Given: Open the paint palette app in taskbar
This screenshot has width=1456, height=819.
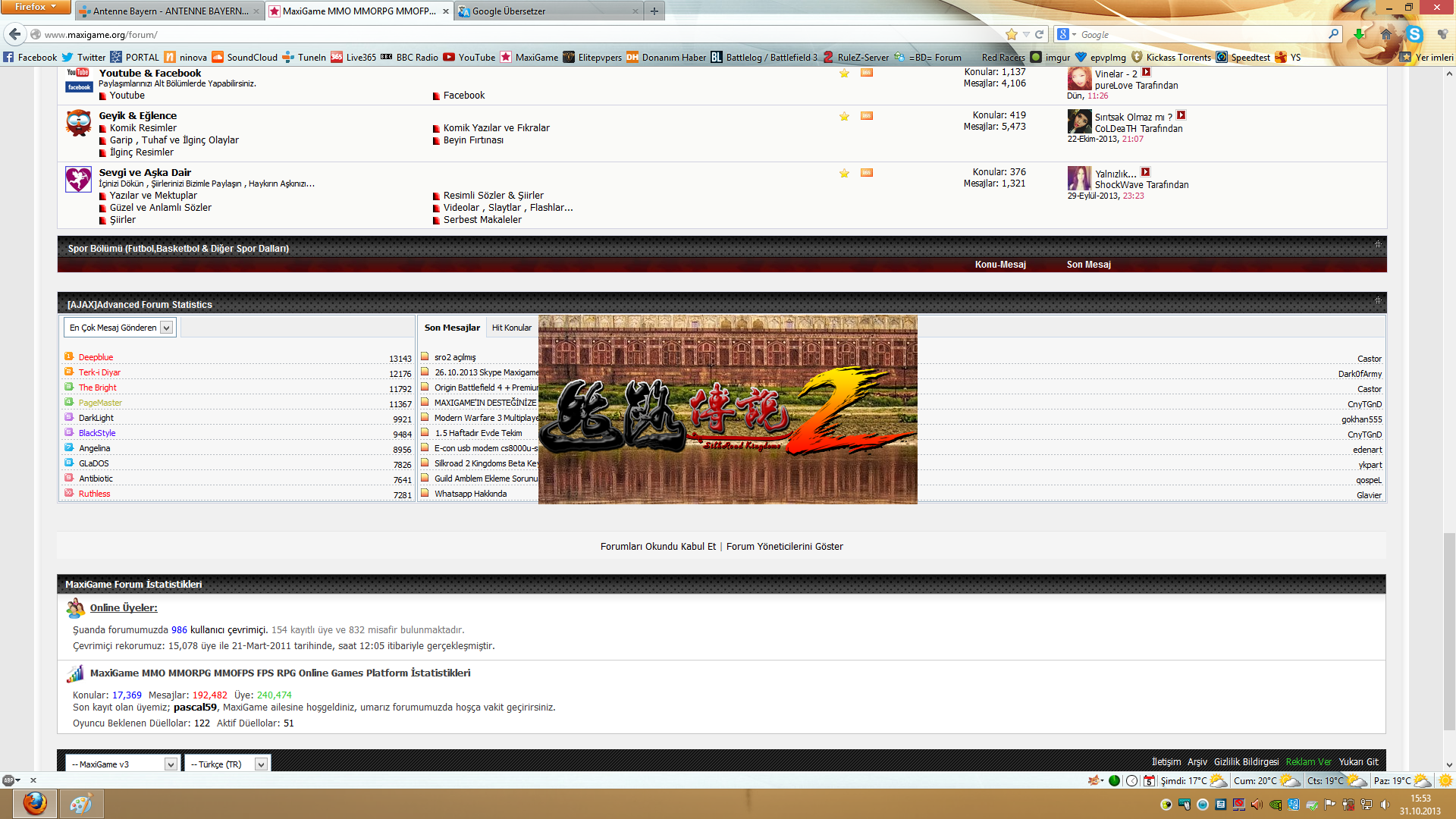Looking at the screenshot, I should pyautogui.click(x=81, y=804).
